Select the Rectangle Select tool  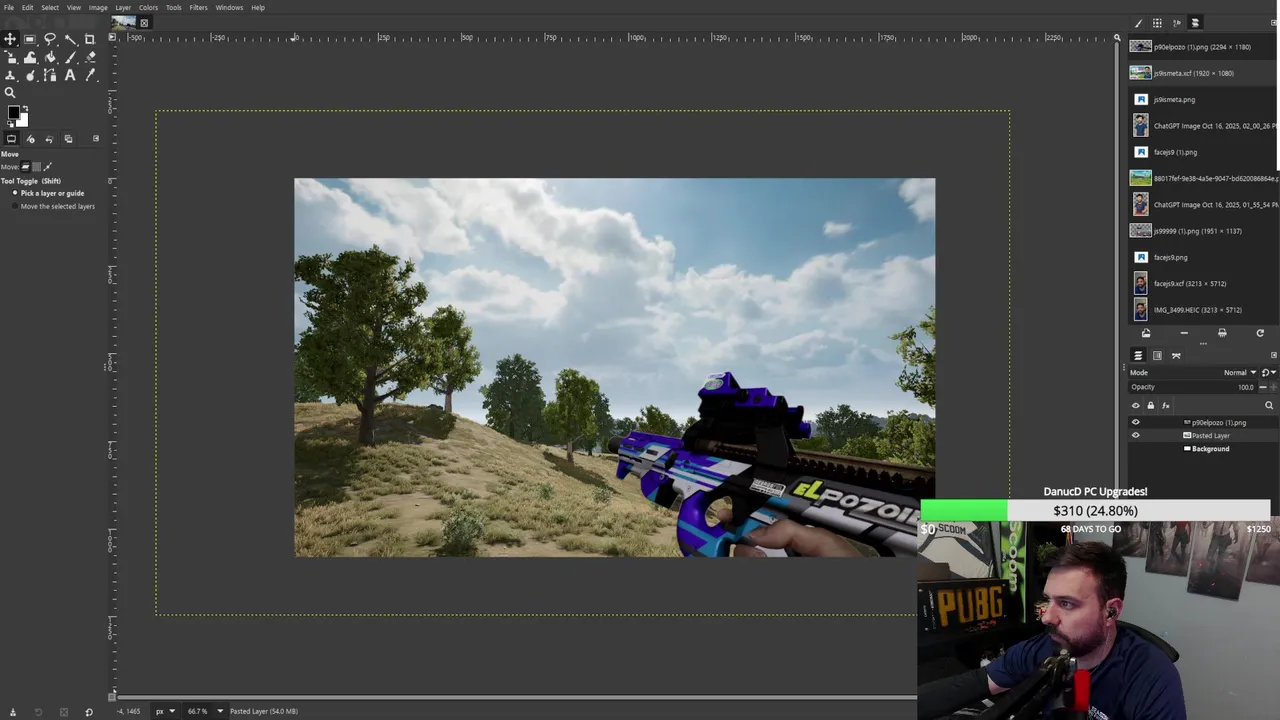(30, 39)
